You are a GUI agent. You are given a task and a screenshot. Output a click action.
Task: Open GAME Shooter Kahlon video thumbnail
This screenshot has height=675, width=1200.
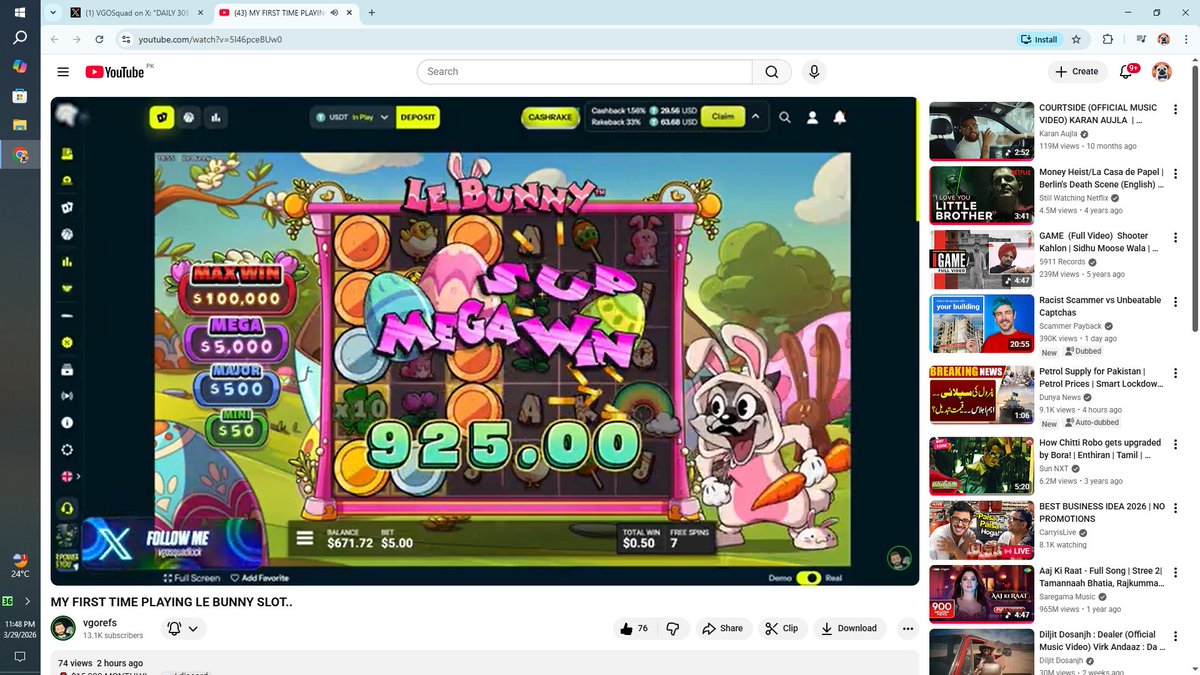pyautogui.click(x=981, y=259)
